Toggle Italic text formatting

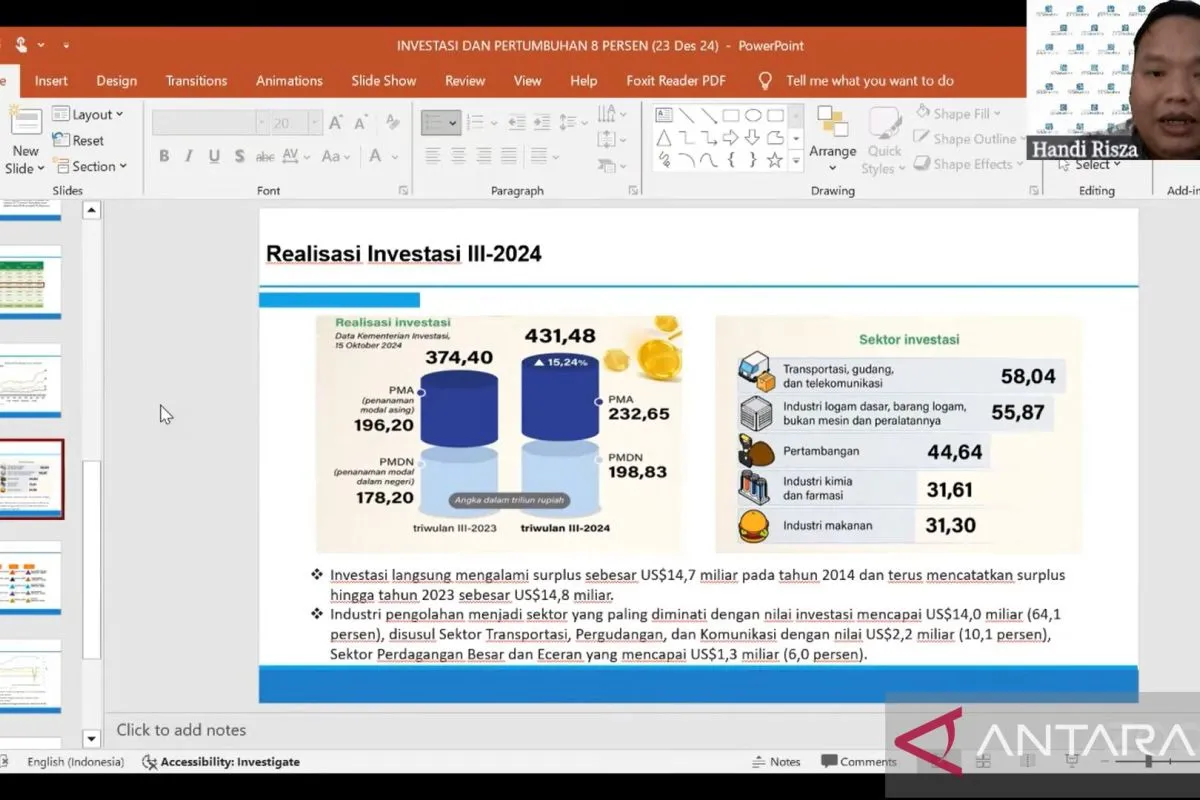188,156
